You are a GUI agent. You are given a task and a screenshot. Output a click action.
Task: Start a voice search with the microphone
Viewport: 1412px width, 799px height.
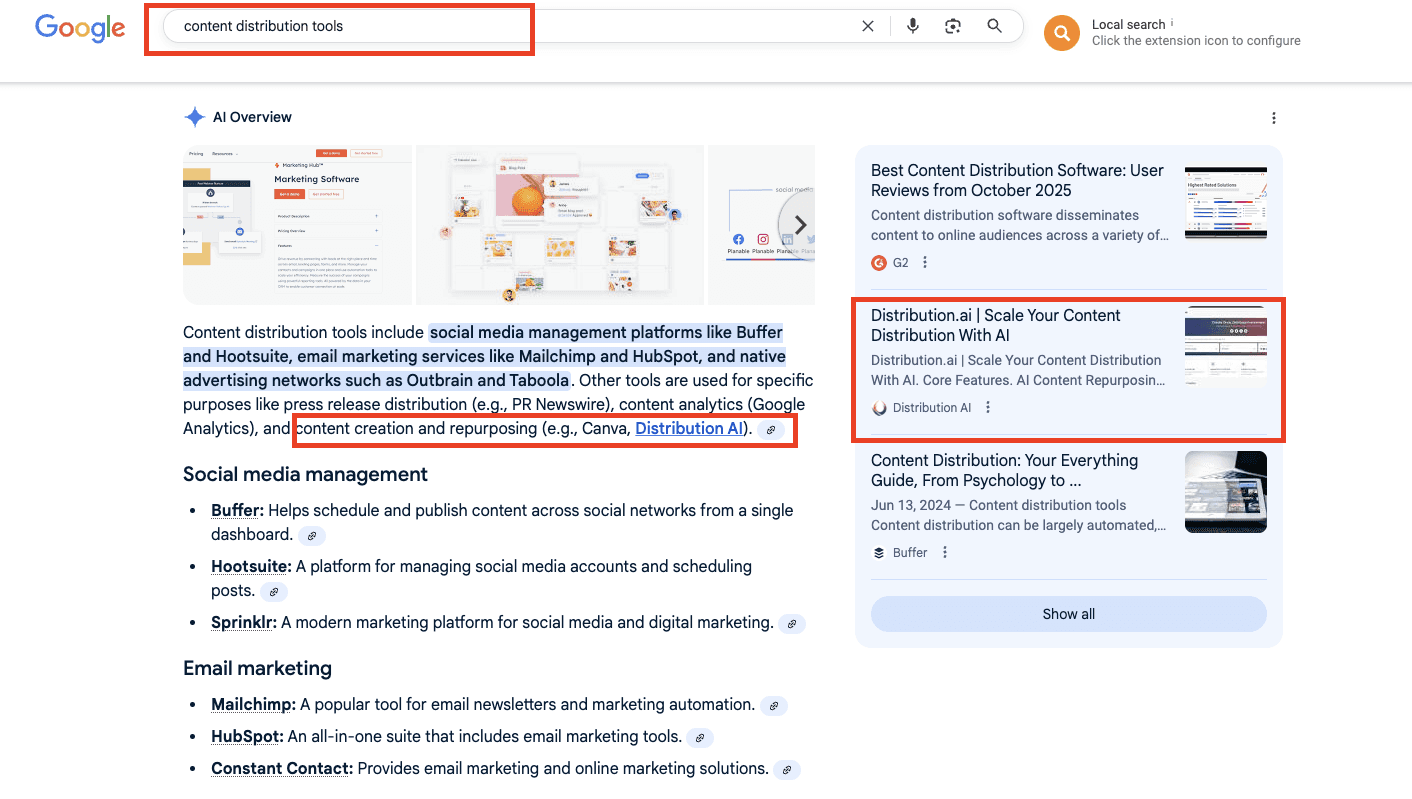(x=913, y=26)
